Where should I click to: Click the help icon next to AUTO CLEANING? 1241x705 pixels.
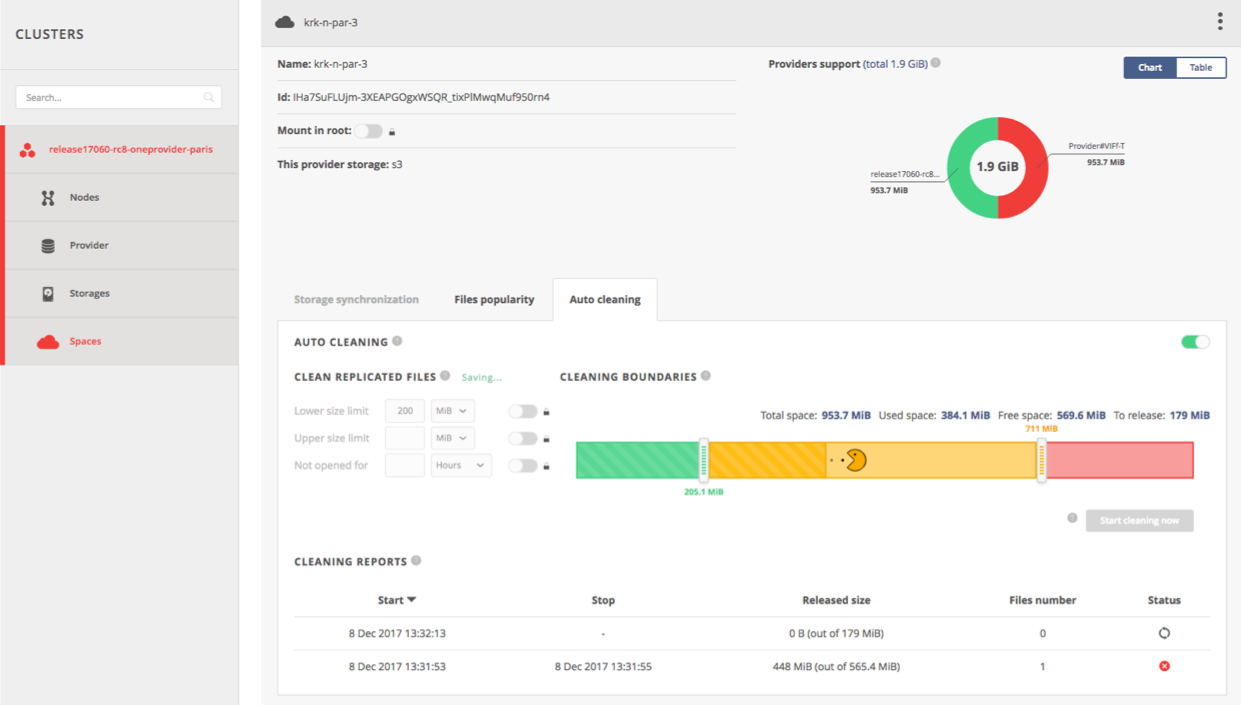tap(397, 341)
